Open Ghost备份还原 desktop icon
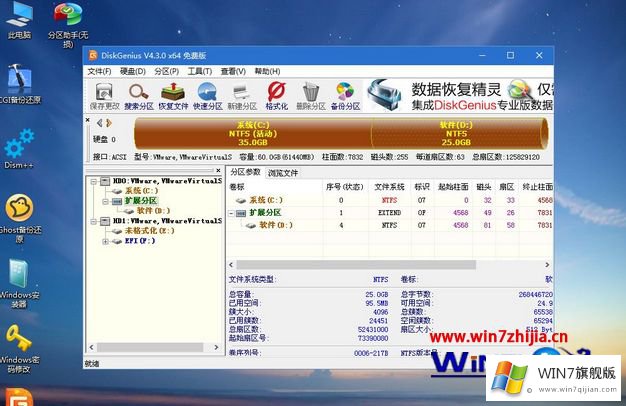 (x=19, y=218)
